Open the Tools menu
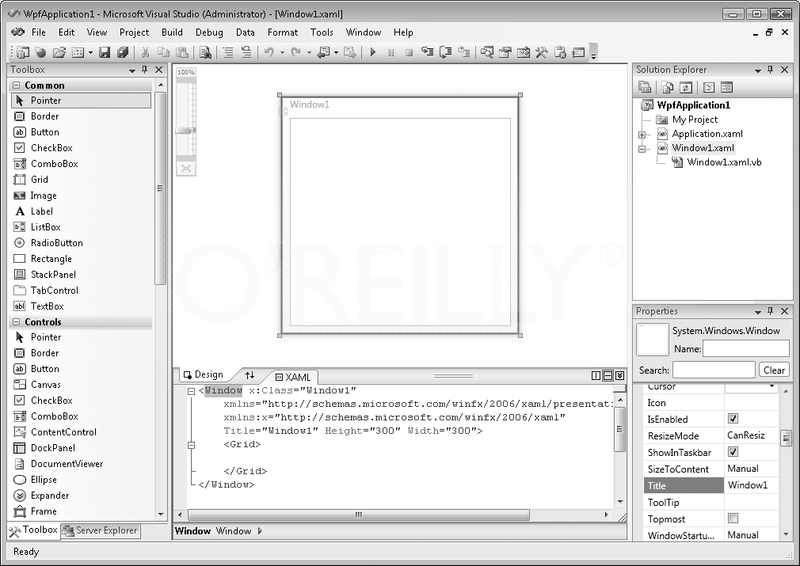Image resolution: width=800 pixels, height=566 pixels. point(321,32)
